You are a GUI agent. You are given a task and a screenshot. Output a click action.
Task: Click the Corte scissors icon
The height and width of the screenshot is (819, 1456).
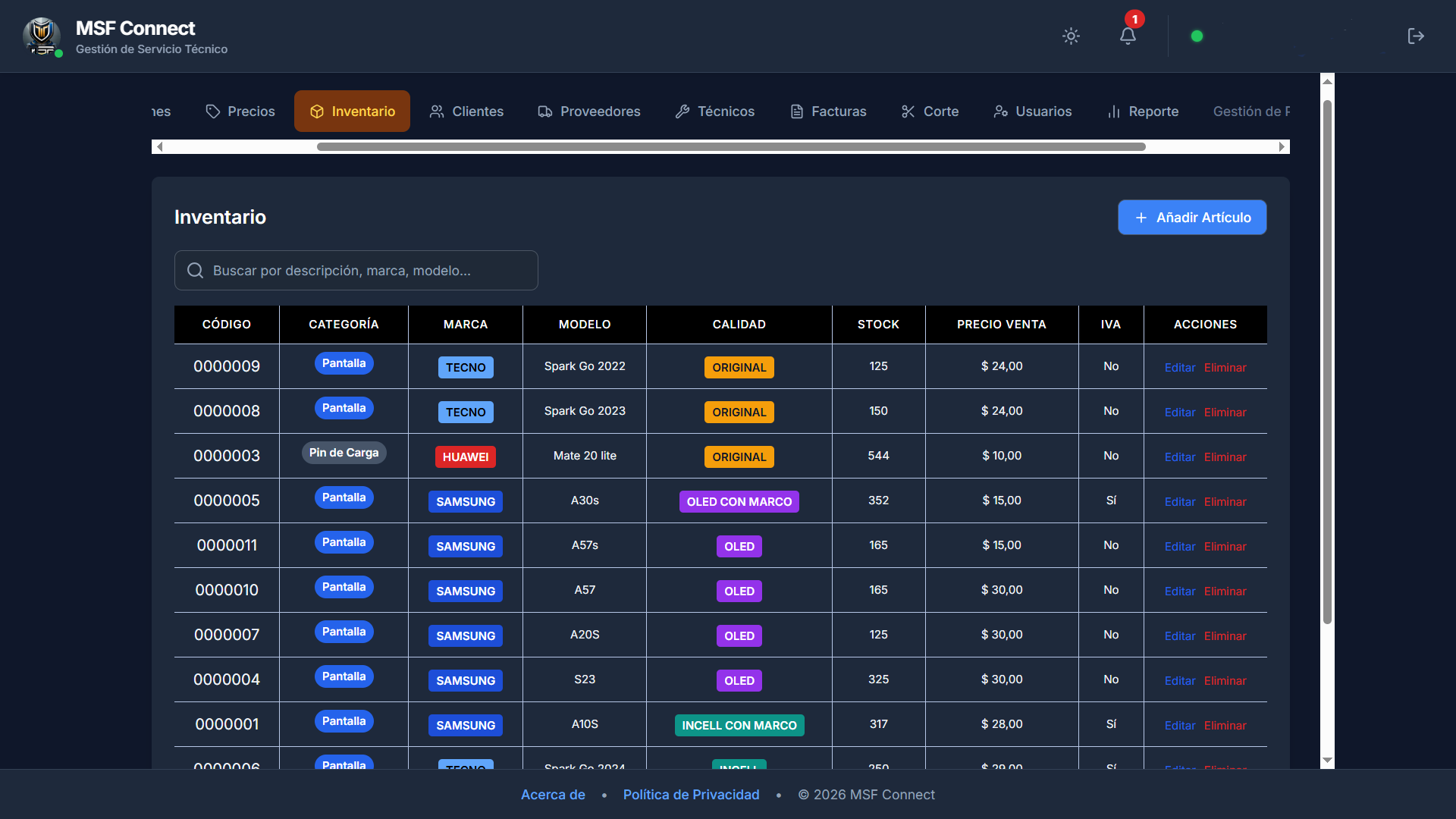point(908,111)
